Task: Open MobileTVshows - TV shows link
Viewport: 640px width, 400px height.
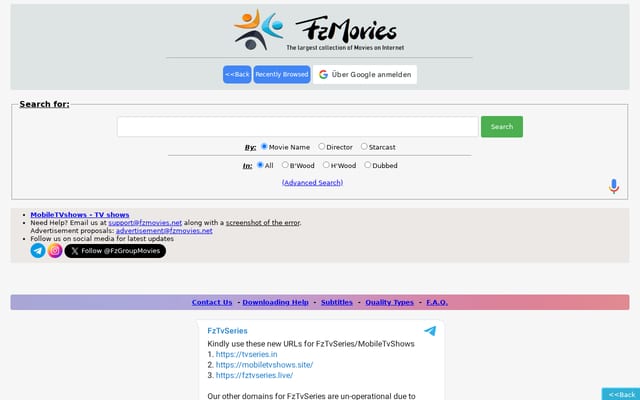Action: pyautogui.click(x=80, y=215)
